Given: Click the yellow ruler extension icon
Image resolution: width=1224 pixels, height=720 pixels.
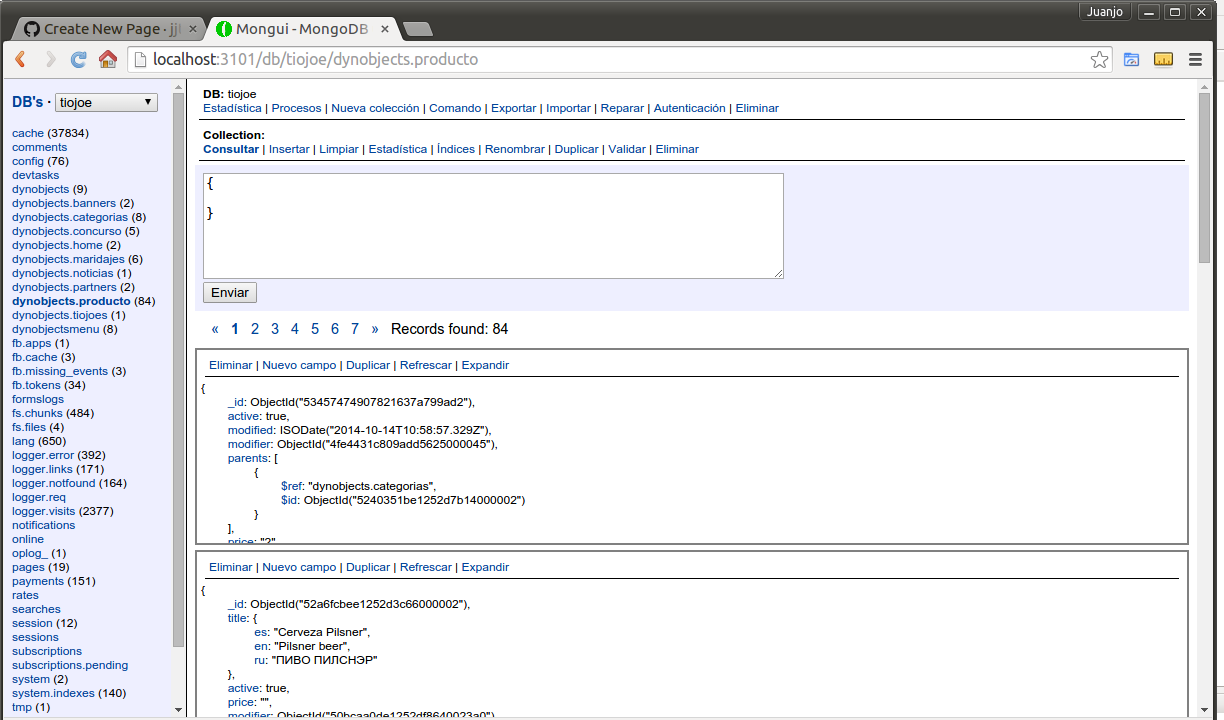Looking at the screenshot, I should coord(1163,60).
